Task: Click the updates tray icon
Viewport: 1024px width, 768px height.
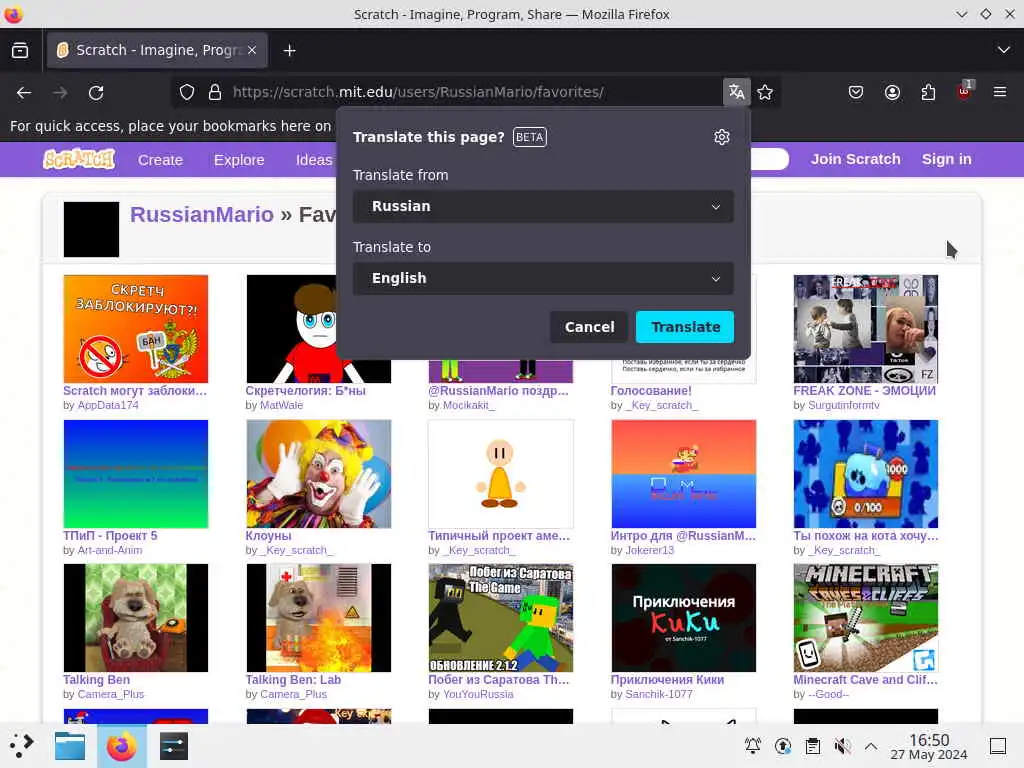Action: [x=782, y=745]
